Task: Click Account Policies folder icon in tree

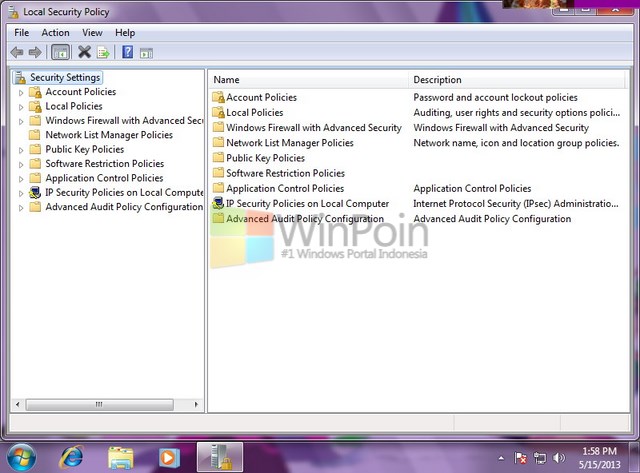Action: click(36, 92)
